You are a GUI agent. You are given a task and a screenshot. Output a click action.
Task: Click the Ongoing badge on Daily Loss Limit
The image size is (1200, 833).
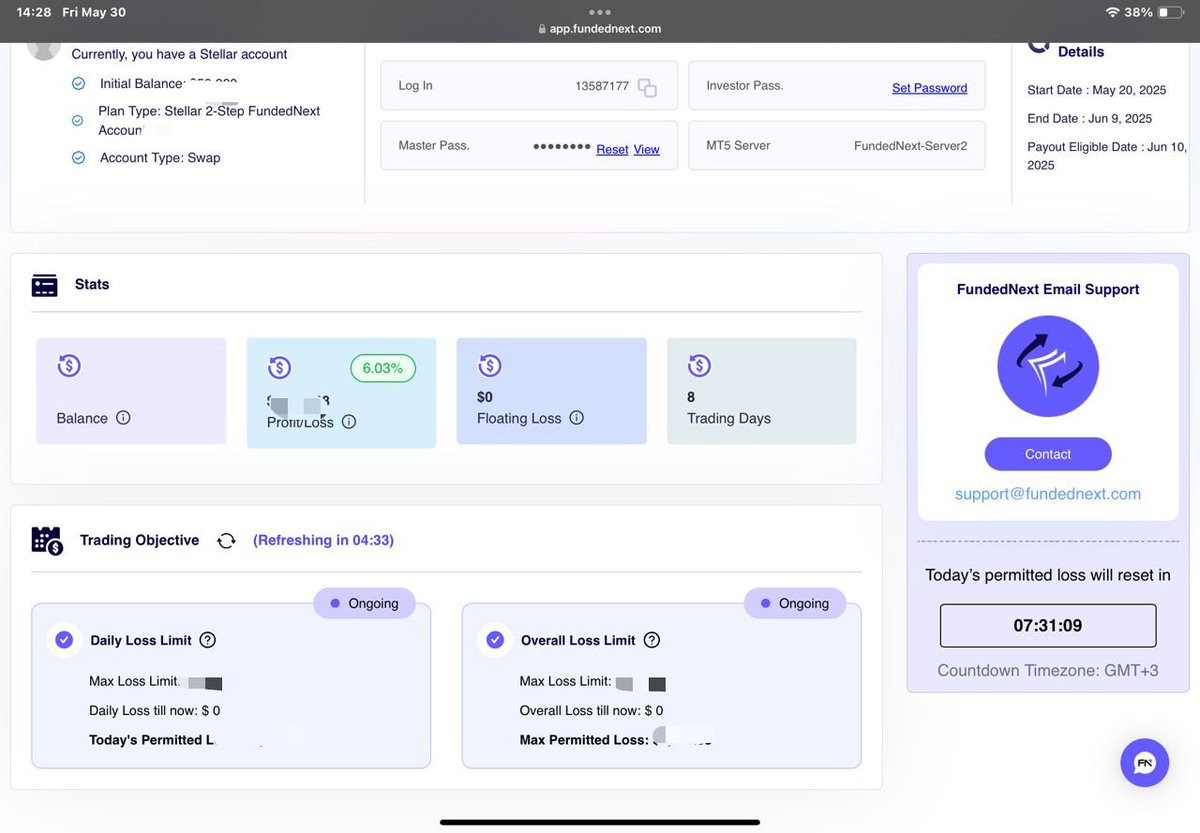click(x=364, y=603)
